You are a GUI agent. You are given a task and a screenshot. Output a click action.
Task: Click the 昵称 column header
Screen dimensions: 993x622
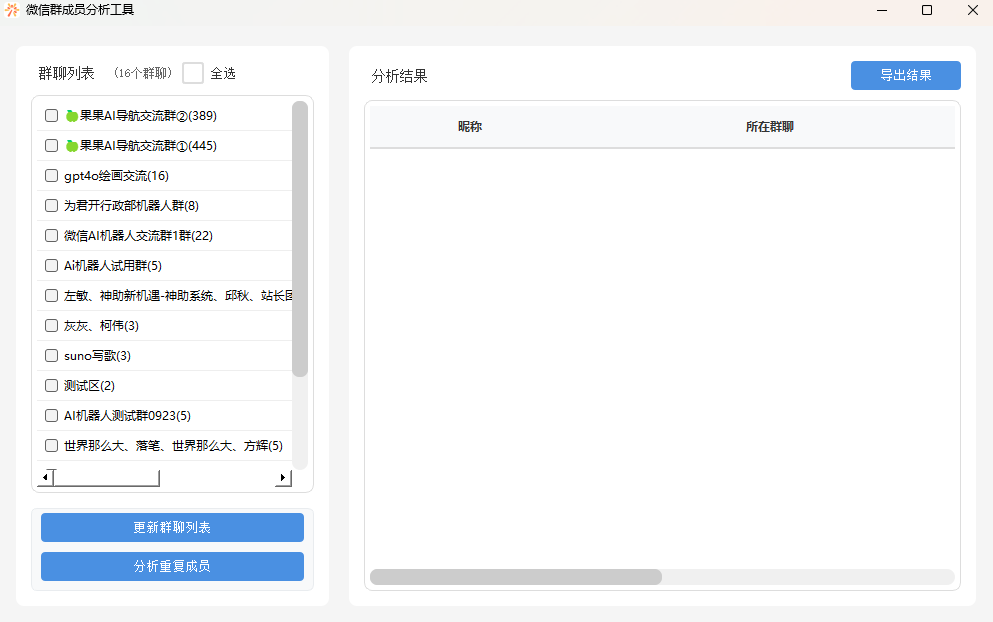coord(470,127)
